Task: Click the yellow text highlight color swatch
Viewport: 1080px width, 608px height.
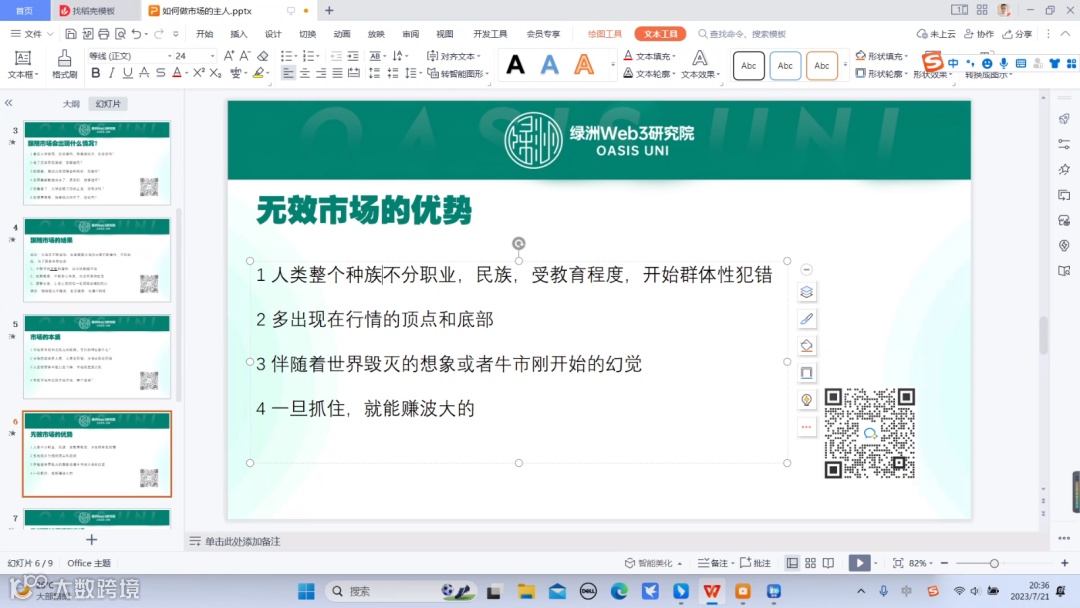Action: (x=258, y=73)
